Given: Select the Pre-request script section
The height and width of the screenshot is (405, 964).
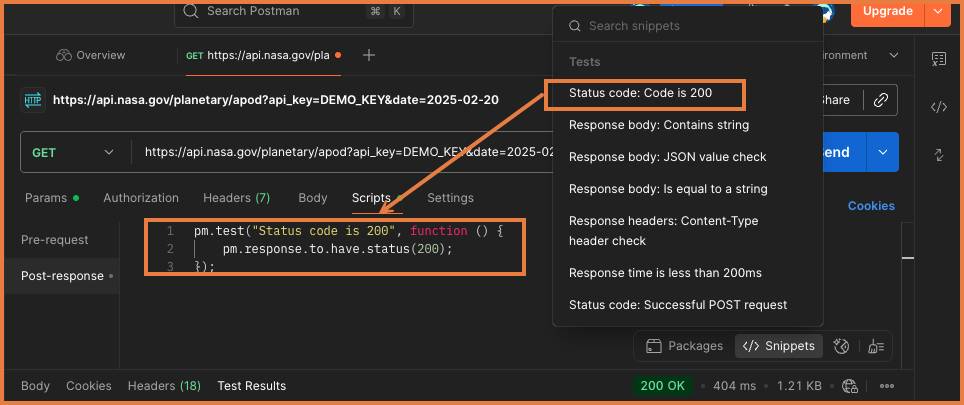Looking at the screenshot, I should 55,240.
